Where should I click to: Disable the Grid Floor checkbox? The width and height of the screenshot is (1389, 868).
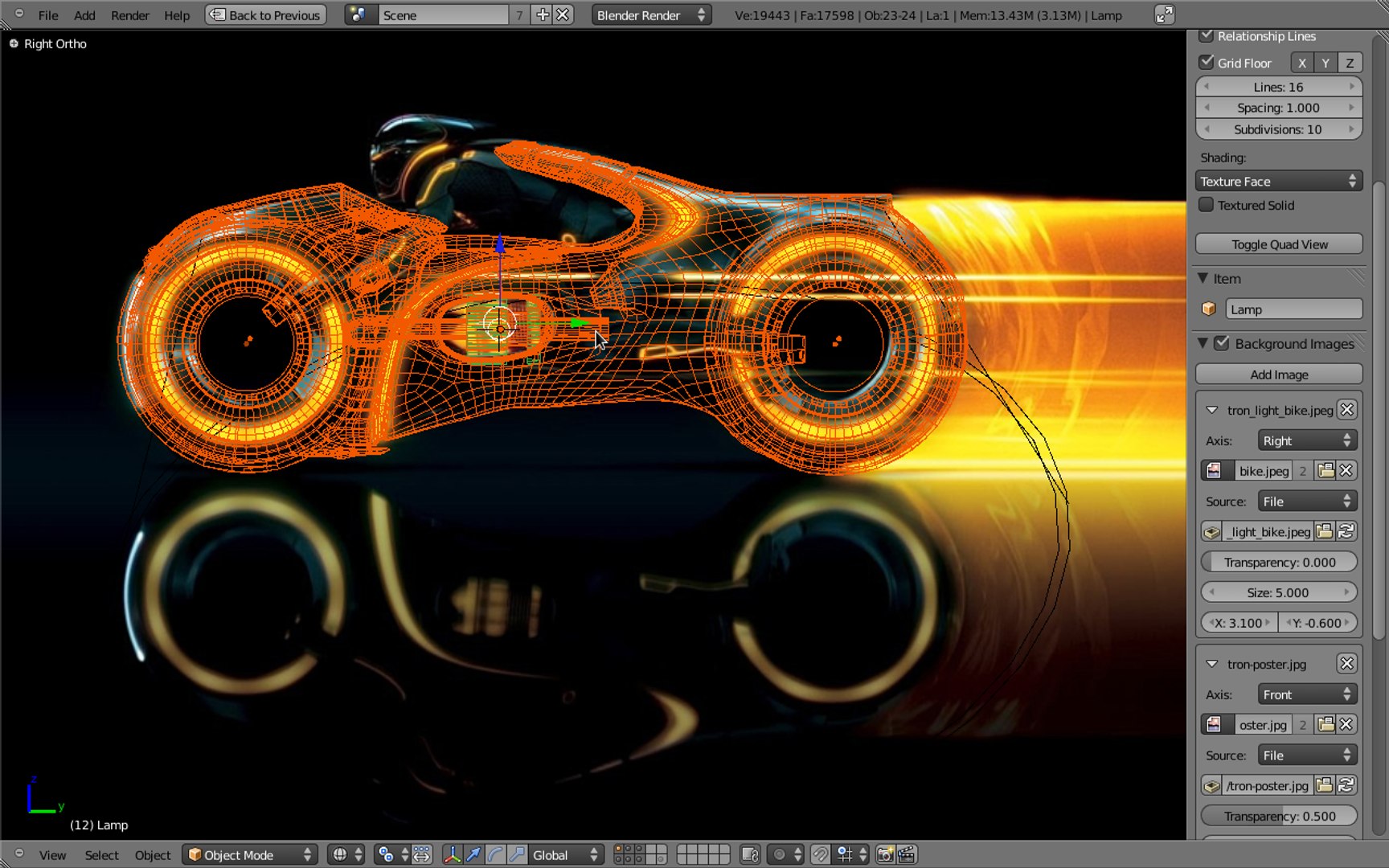1206,62
